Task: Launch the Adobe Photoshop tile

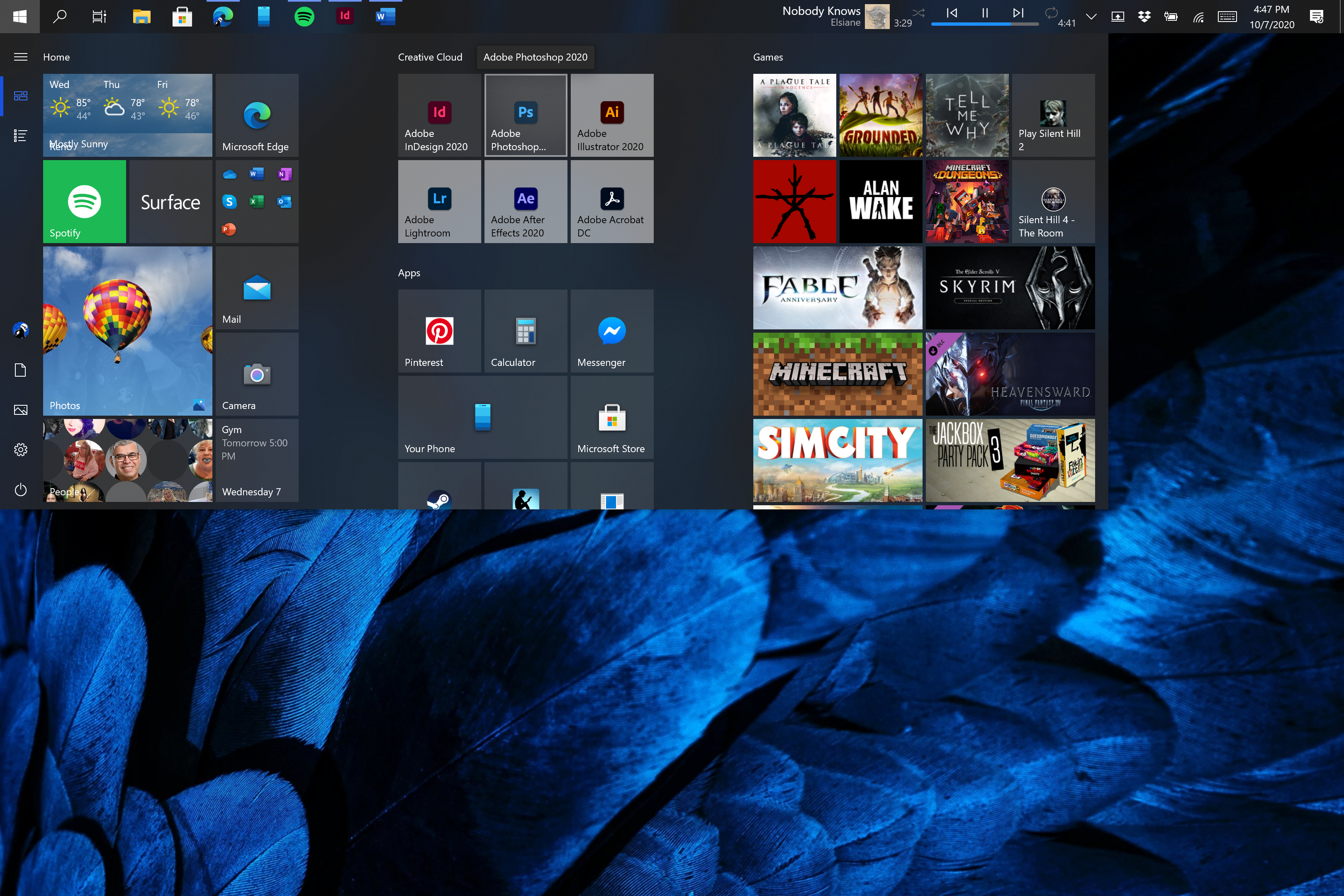Action: click(x=525, y=115)
